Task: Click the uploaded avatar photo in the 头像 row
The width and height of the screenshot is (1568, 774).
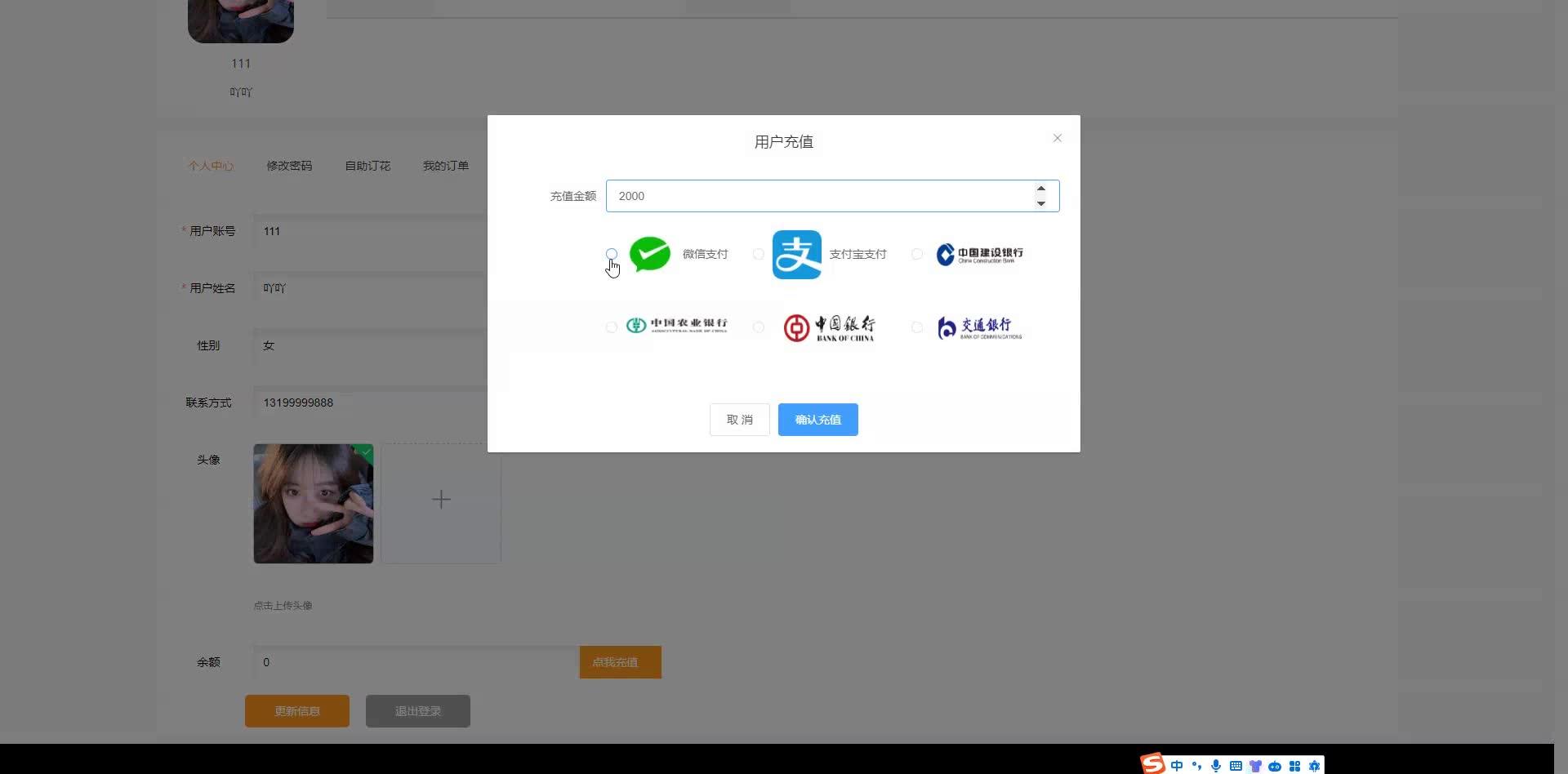Action: tap(314, 504)
